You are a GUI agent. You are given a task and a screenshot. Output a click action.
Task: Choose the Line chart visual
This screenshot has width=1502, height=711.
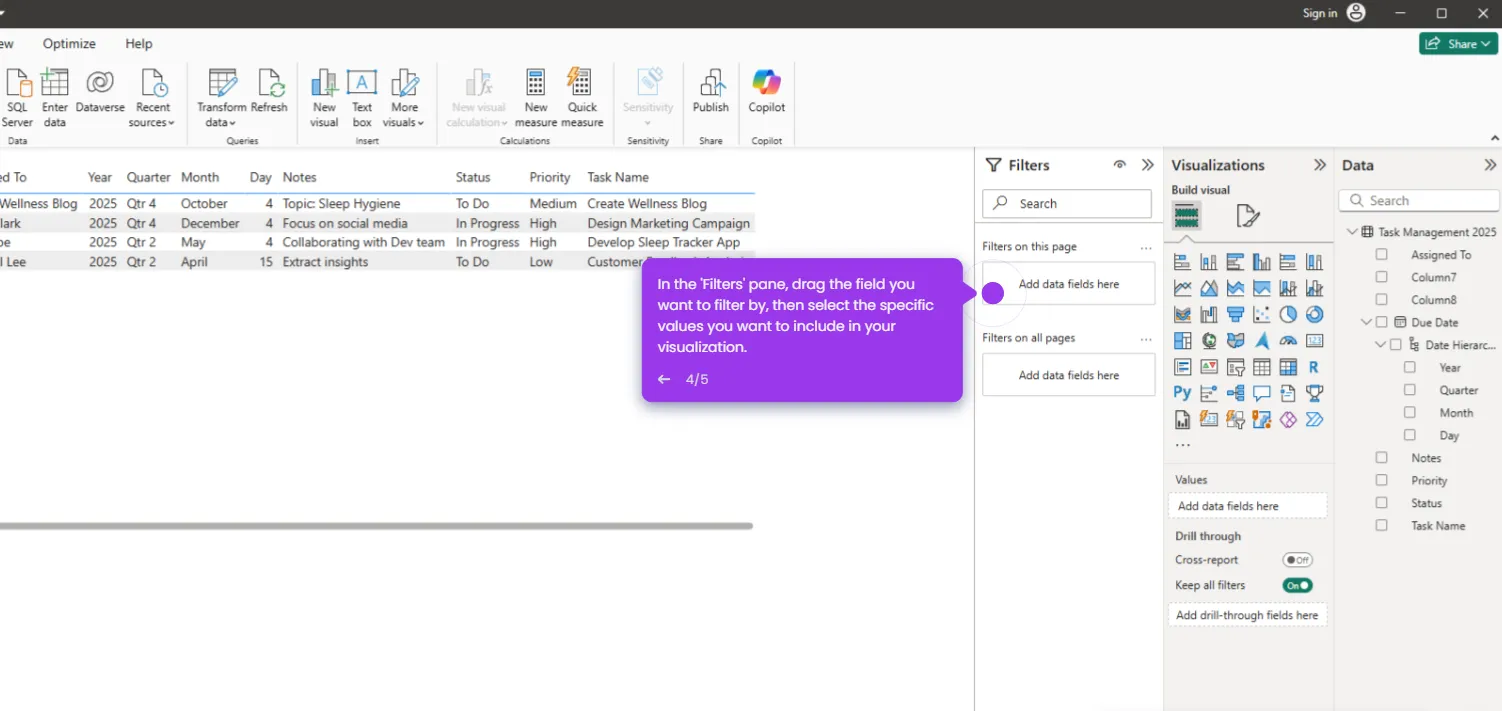(x=1183, y=288)
